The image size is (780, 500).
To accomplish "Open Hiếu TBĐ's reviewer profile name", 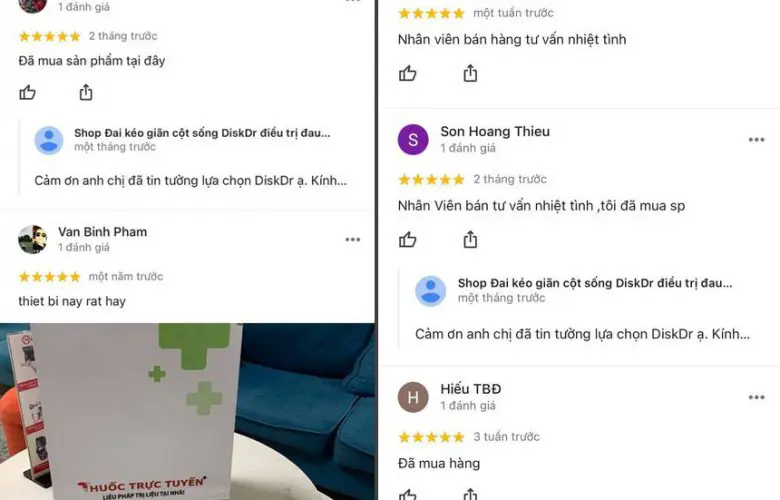I will 471,389.
